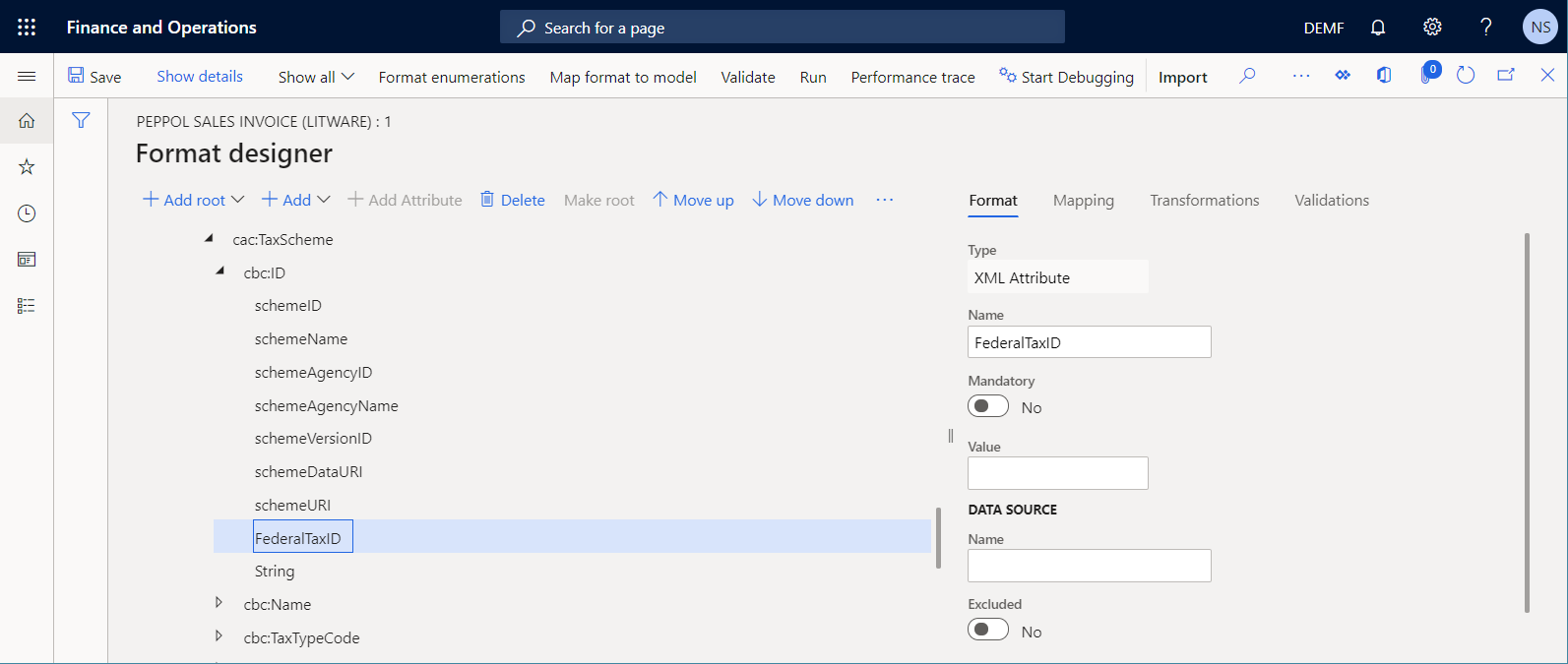
Task: Toggle the hamburger navigation menu
Action: 27,76
